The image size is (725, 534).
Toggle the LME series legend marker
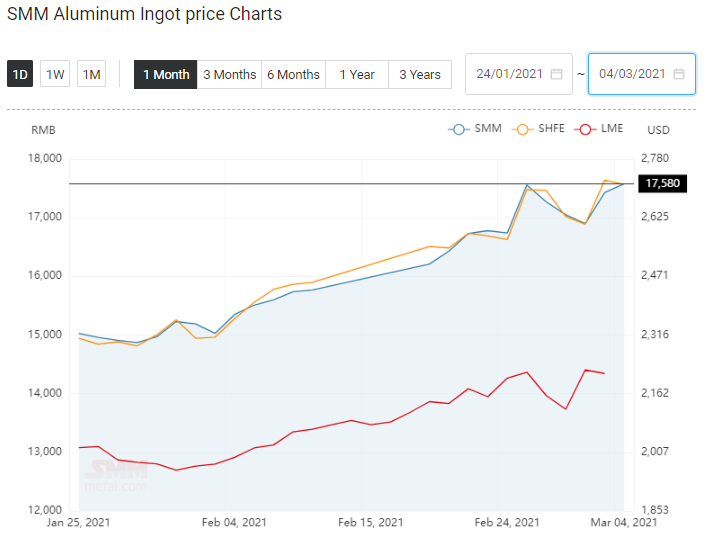[x=585, y=129]
